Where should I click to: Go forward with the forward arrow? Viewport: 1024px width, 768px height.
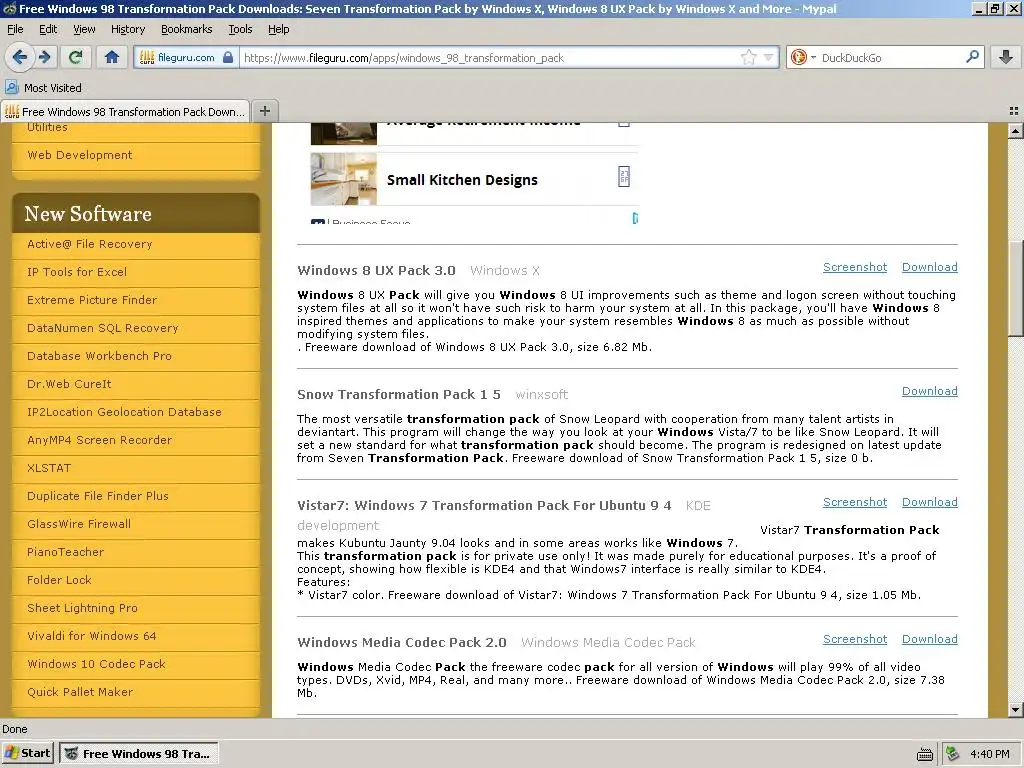(x=45, y=57)
